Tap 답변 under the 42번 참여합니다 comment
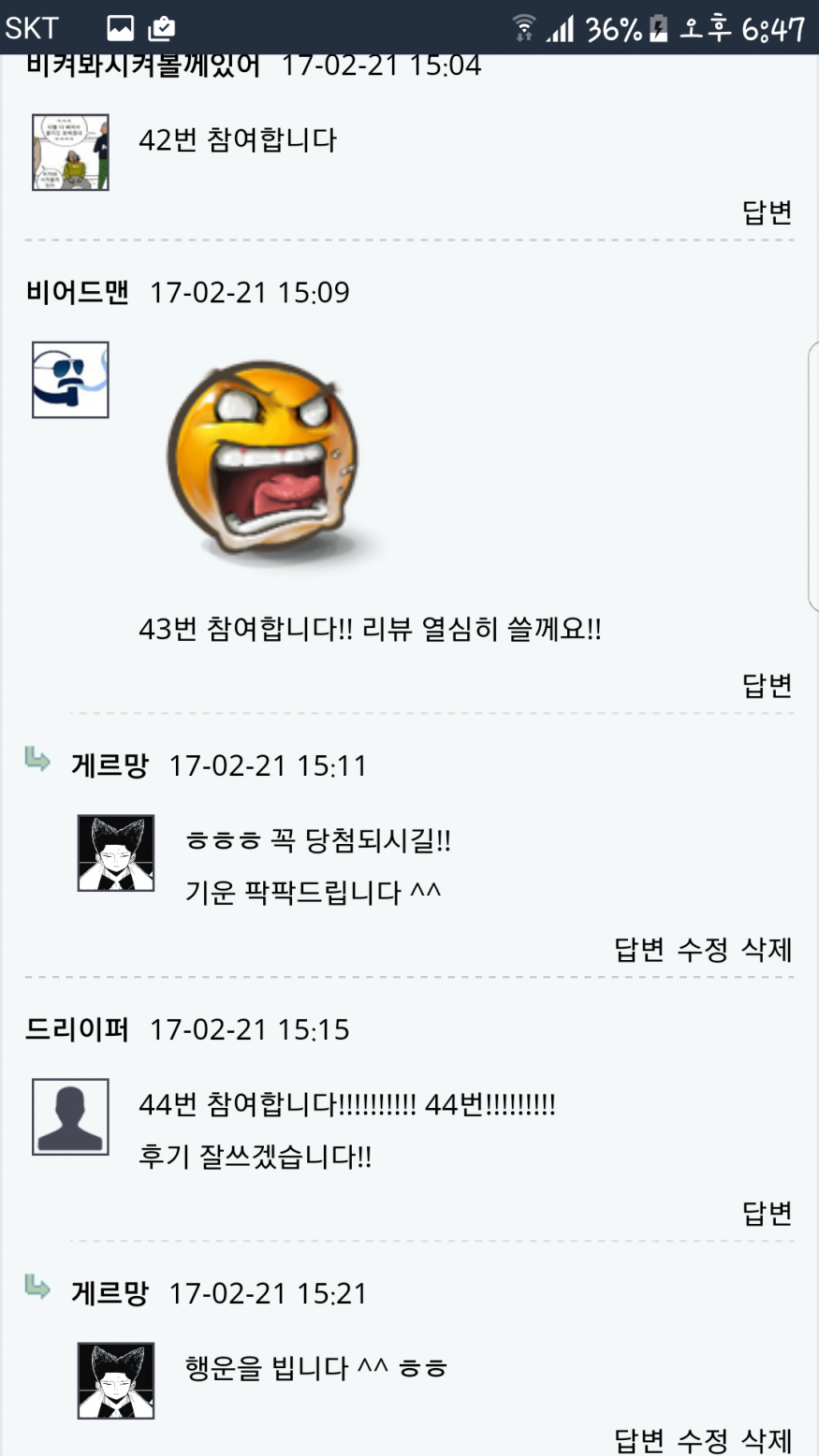The image size is (819, 1456). (768, 212)
